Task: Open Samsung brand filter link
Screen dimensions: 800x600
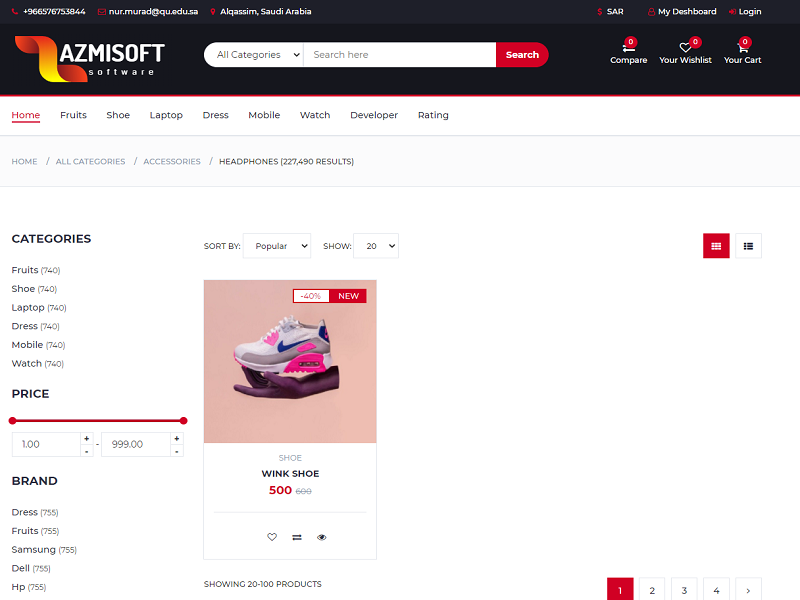Action: click(x=34, y=549)
